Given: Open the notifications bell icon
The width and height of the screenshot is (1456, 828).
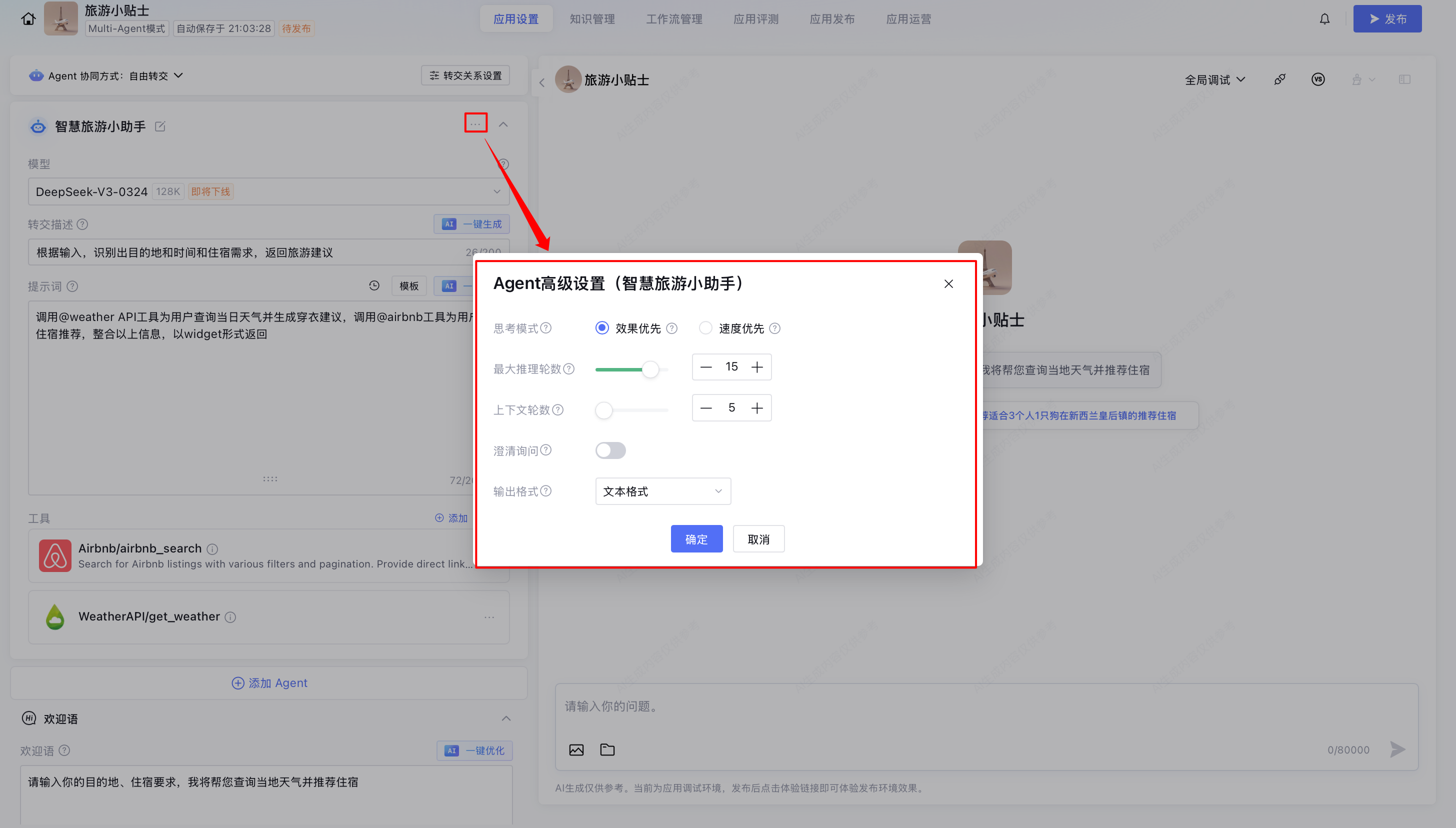Looking at the screenshot, I should [1324, 19].
